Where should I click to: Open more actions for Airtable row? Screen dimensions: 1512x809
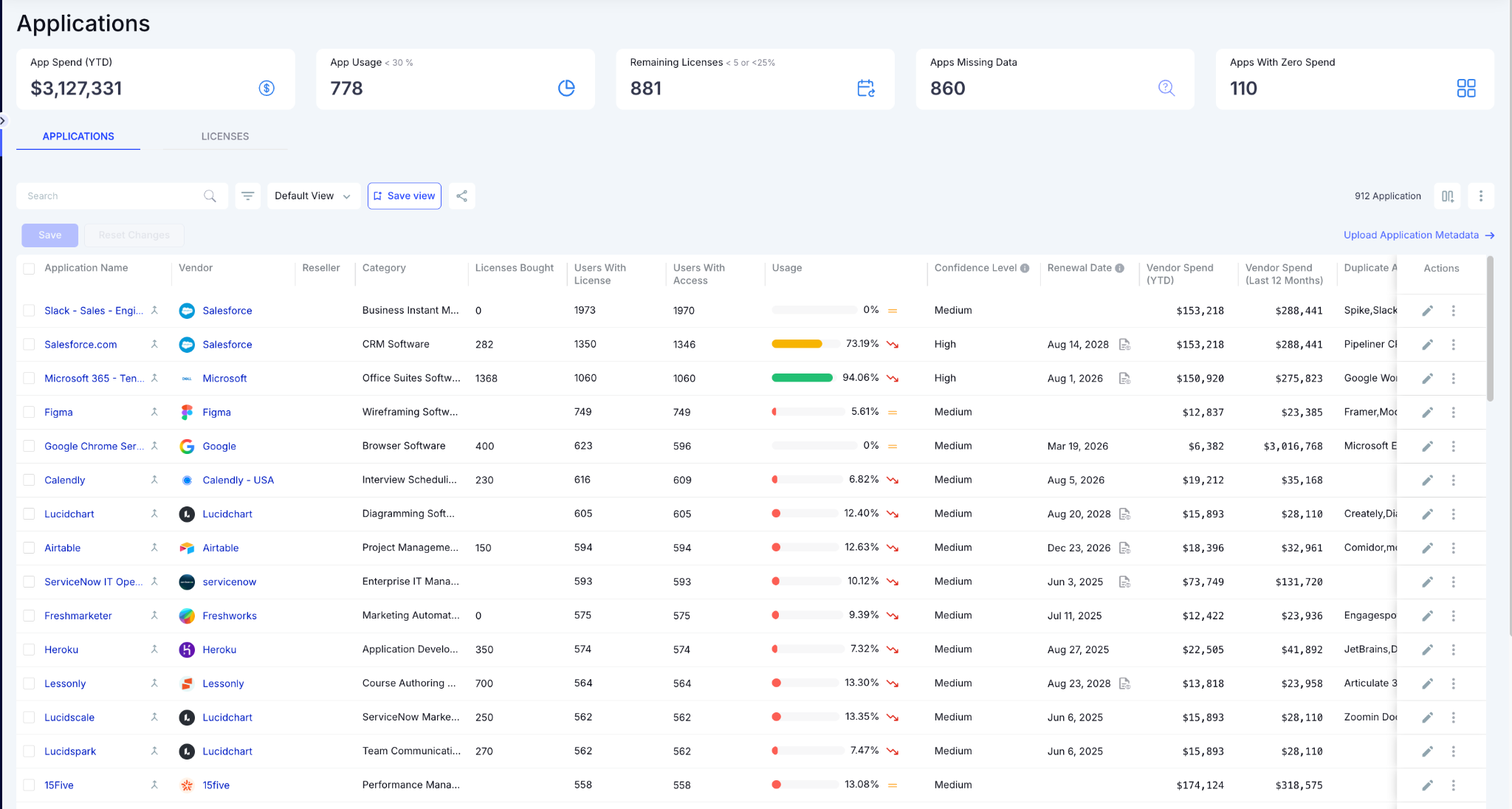pyautogui.click(x=1454, y=548)
